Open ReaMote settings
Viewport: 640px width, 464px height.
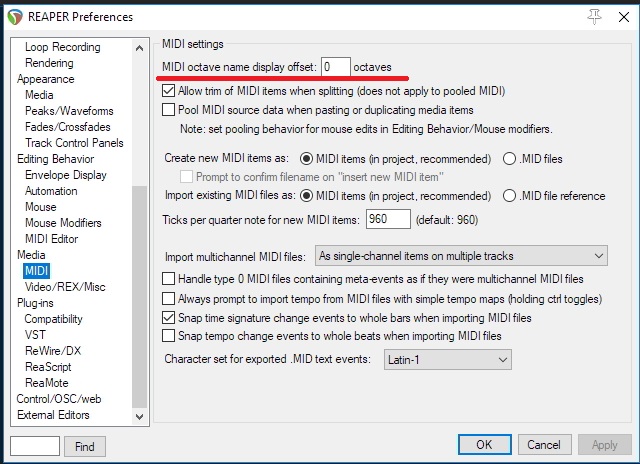tap(47, 383)
